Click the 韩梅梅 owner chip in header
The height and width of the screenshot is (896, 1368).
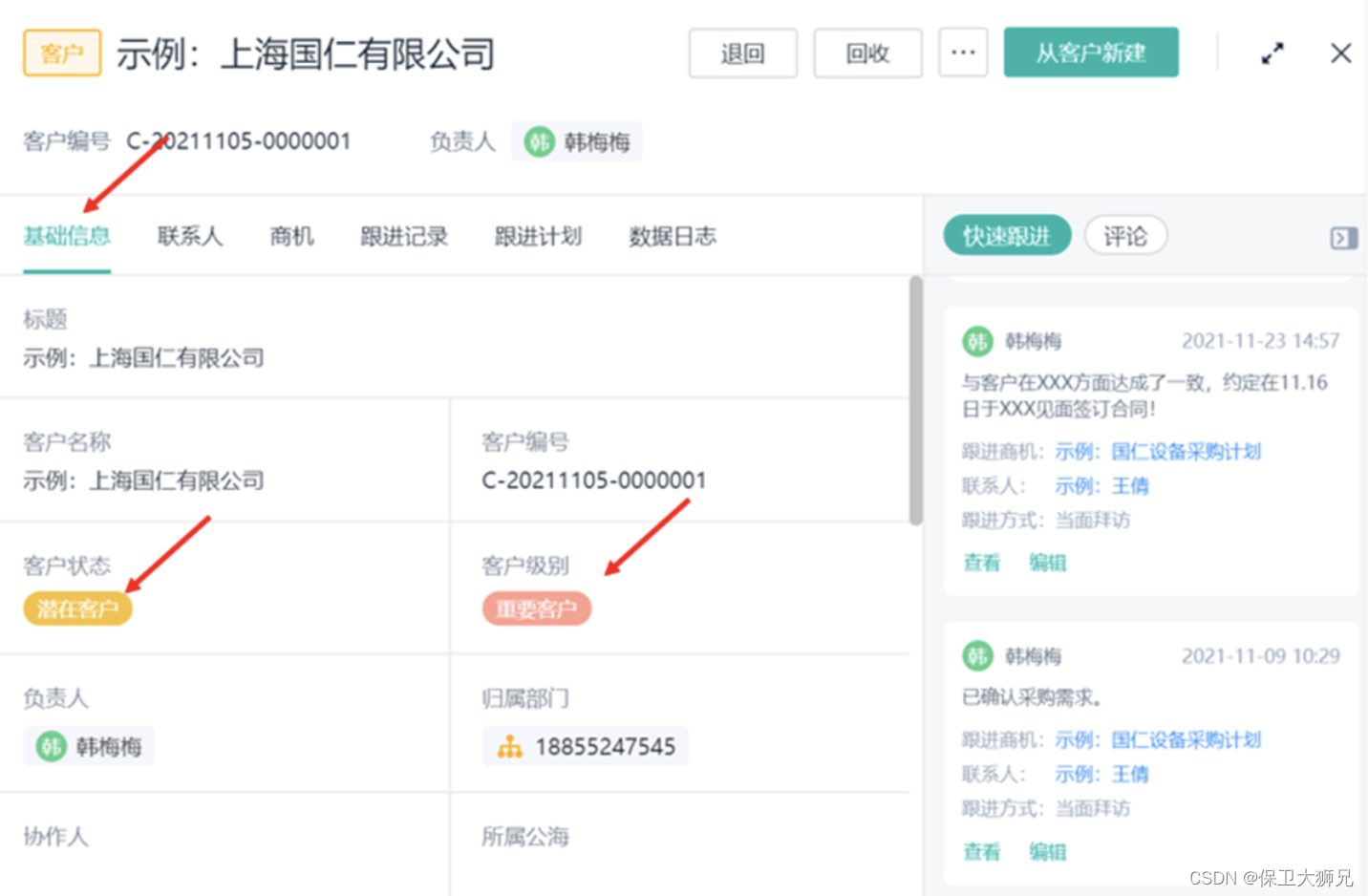577,142
